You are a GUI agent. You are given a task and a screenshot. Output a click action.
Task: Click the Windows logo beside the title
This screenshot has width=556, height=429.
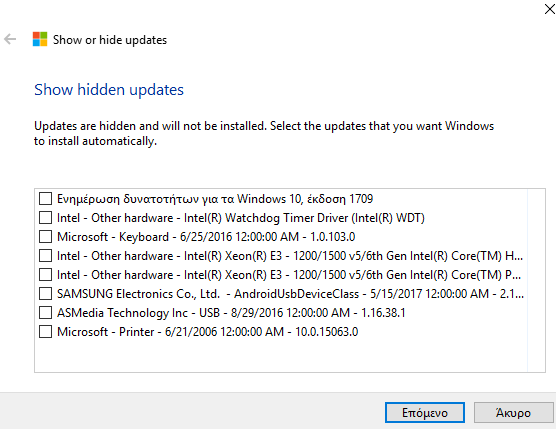click(40, 39)
